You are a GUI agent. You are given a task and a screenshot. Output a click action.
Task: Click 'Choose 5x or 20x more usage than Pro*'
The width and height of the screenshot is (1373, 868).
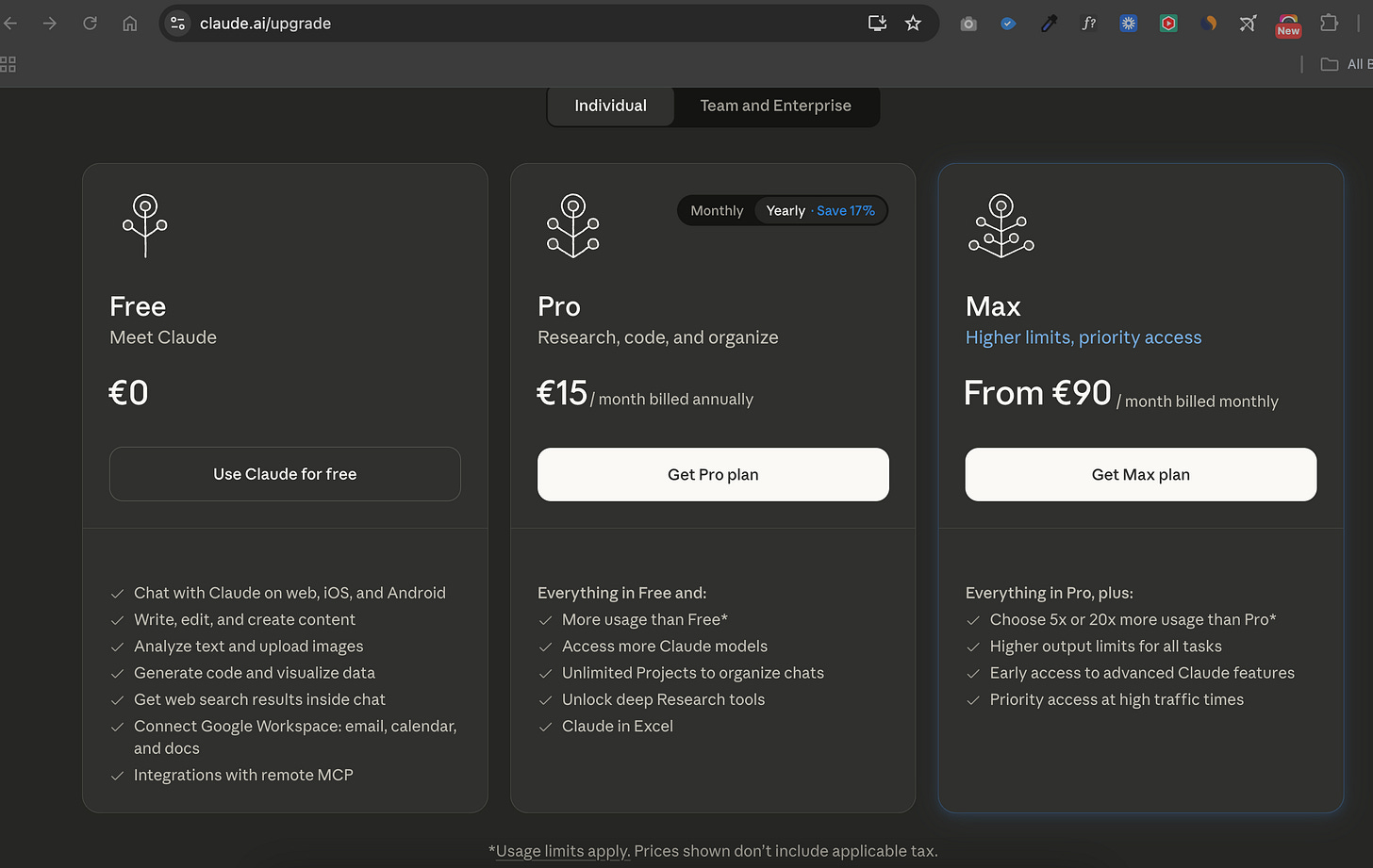pyautogui.click(x=1133, y=619)
